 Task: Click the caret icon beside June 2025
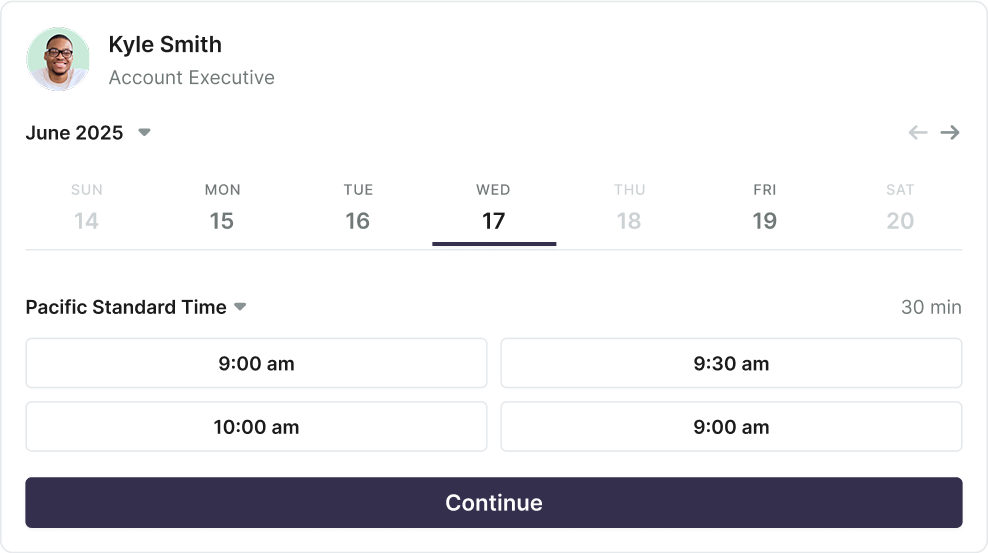pos(144,132)
